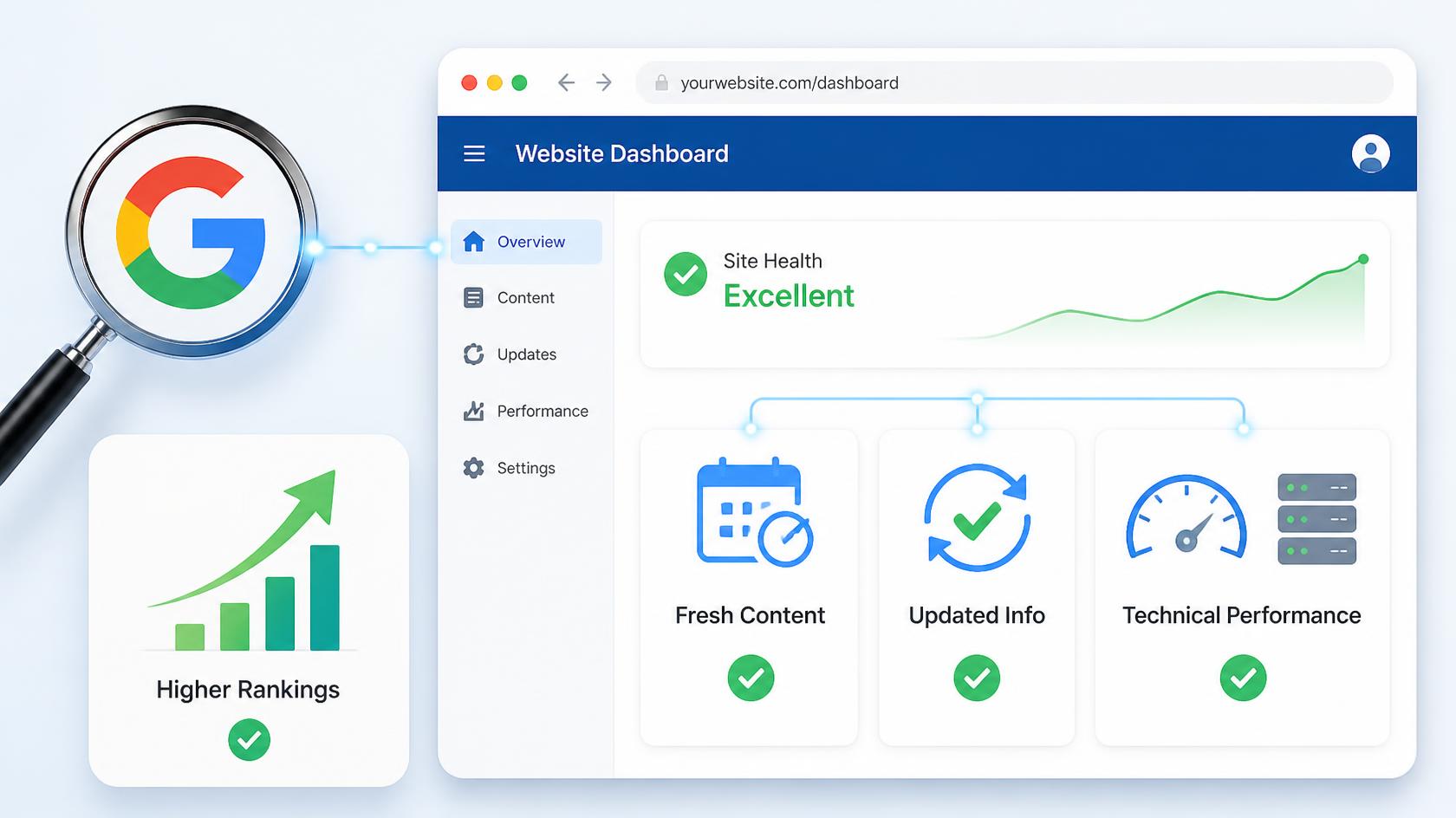This screenshot has width=1456, height=818.
Task: Click the gear icon beside Settings
Action: [473, 468]
